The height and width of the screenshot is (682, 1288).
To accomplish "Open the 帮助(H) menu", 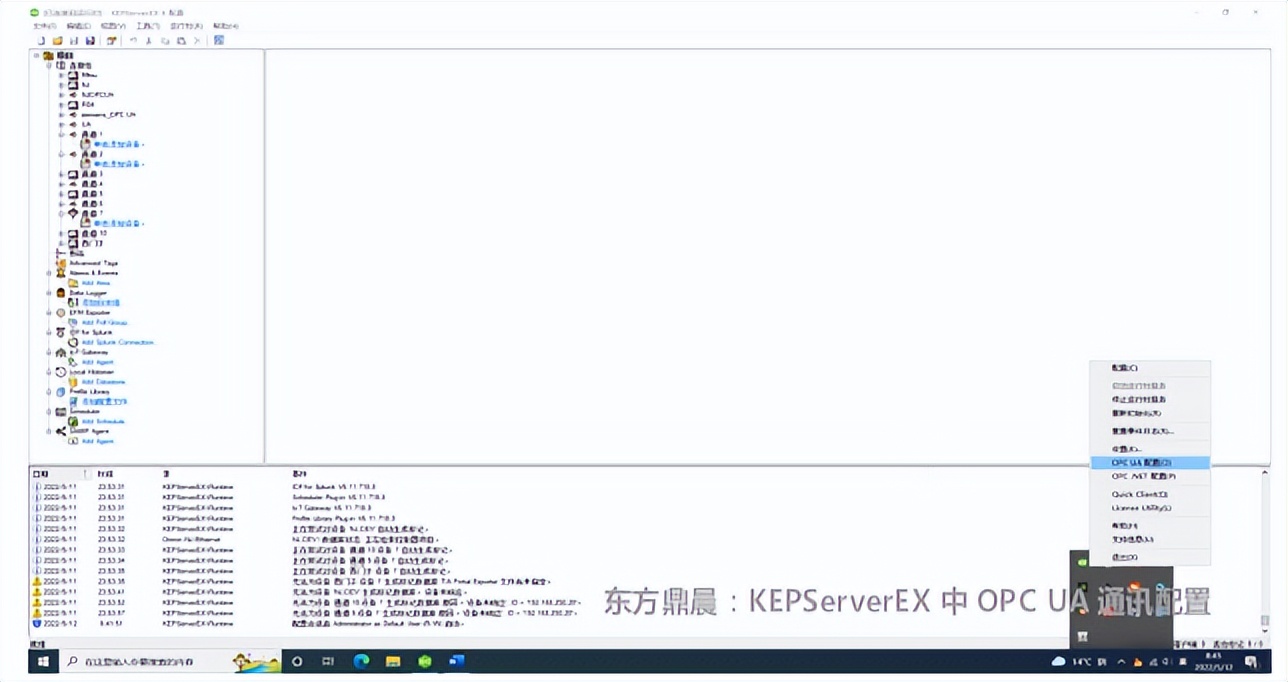I will (226, 25).
